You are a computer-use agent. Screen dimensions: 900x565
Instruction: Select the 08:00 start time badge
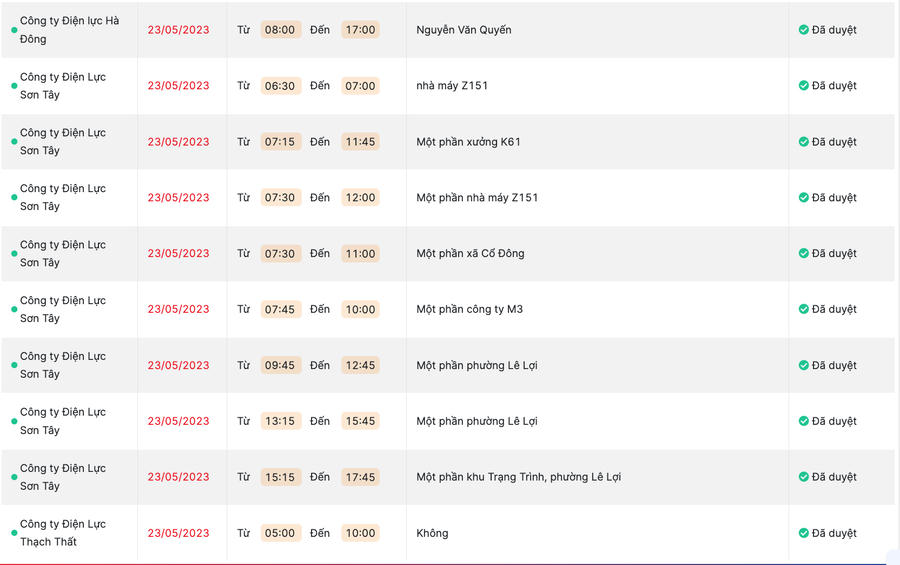click(x=280, y=30)
